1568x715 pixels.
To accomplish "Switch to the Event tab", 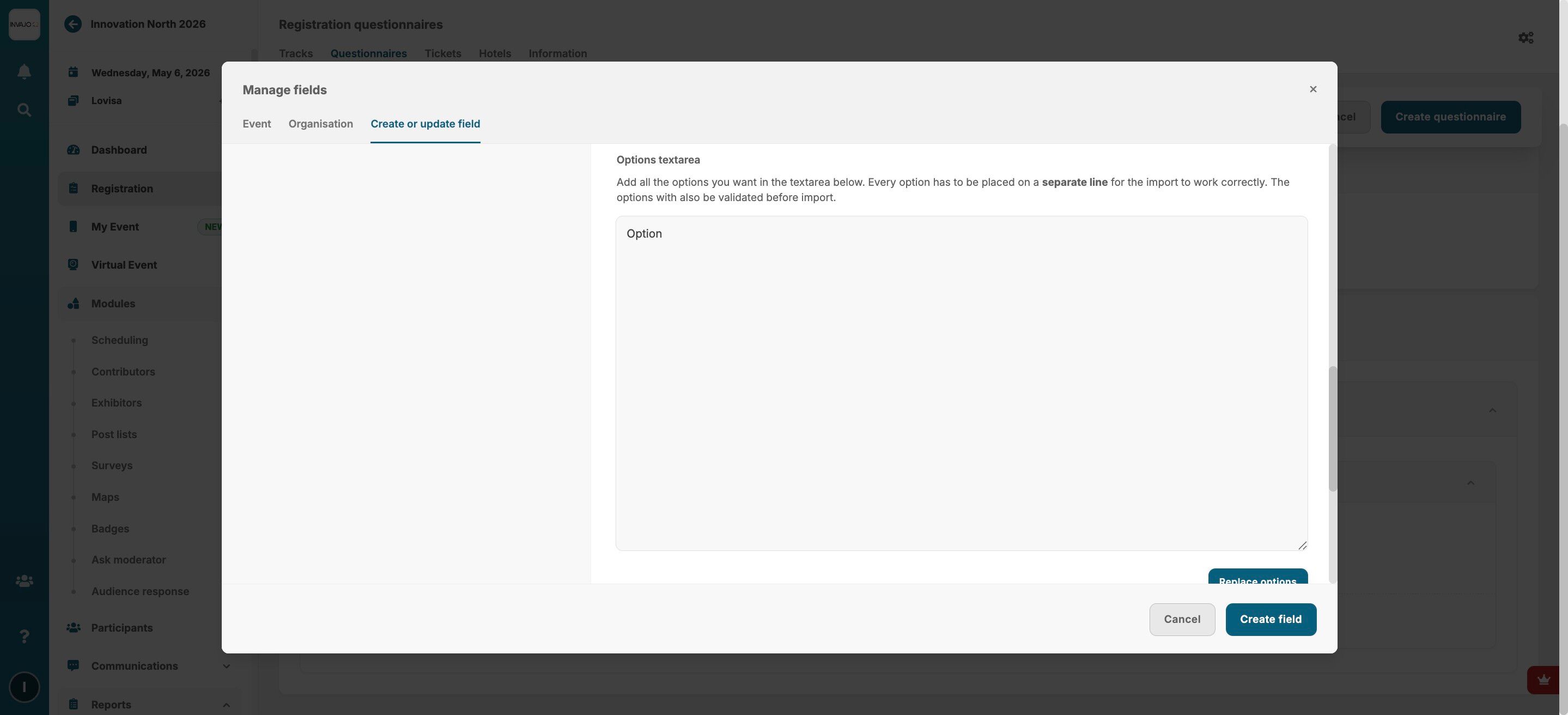I will point(256,124).
